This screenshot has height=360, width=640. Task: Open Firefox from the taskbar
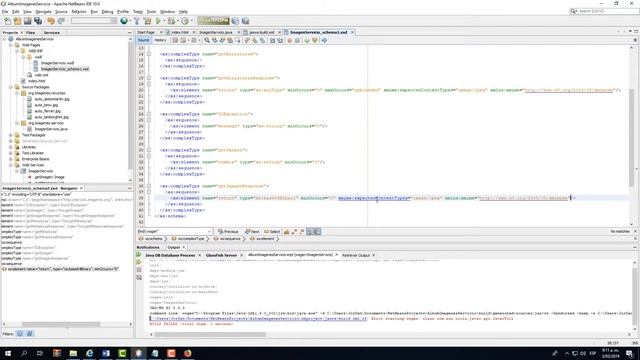pos(187,353)
